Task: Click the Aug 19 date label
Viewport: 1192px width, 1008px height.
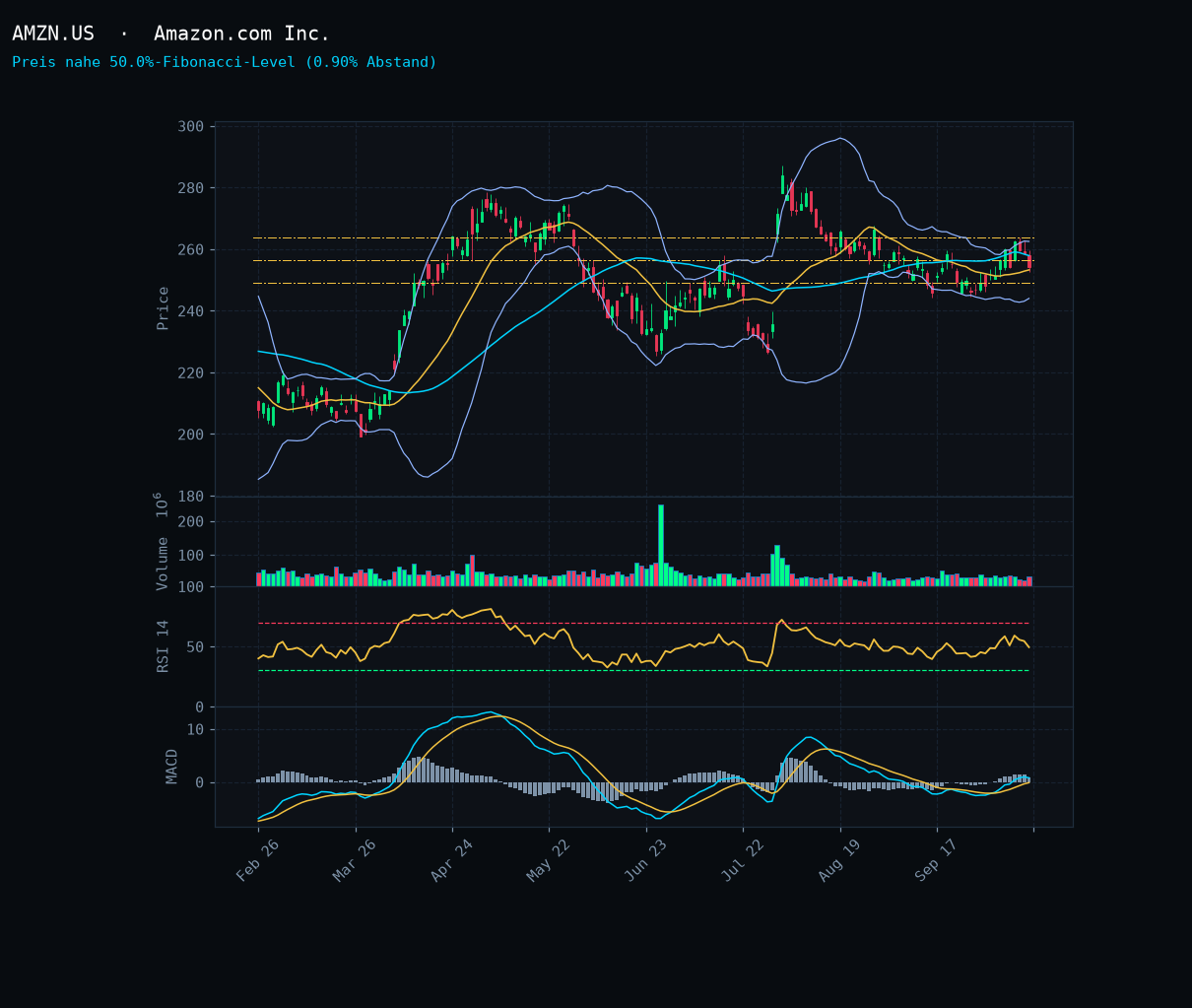Action: 839,860
